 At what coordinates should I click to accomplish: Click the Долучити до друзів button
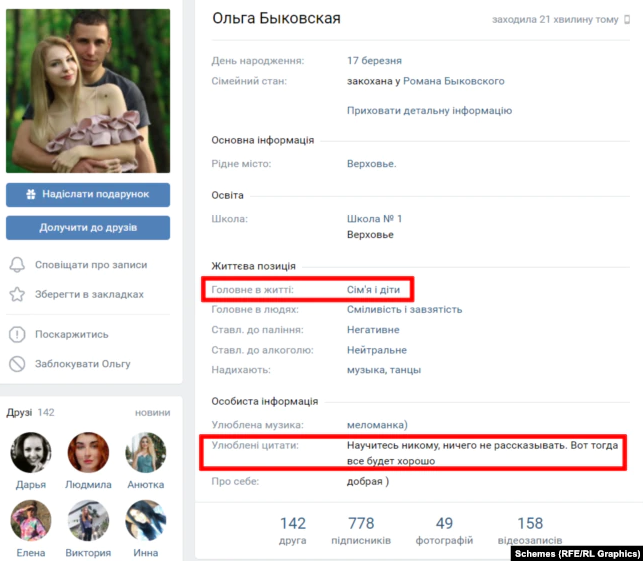point(88,228)
